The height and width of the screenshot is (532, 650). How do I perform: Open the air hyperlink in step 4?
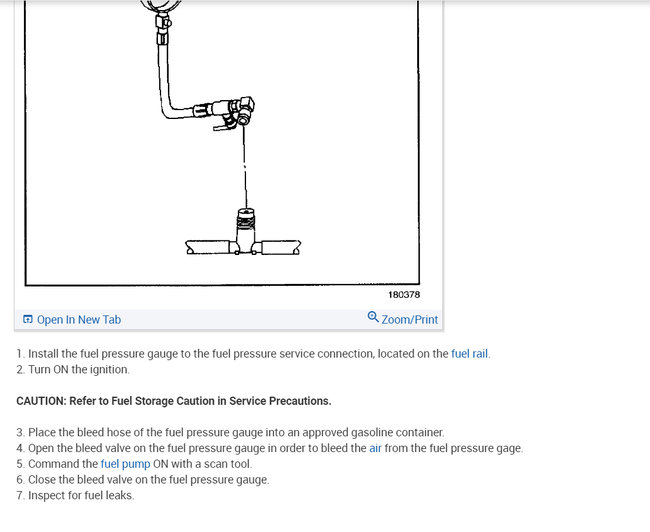pyautogui.click(x=375, y=448)
